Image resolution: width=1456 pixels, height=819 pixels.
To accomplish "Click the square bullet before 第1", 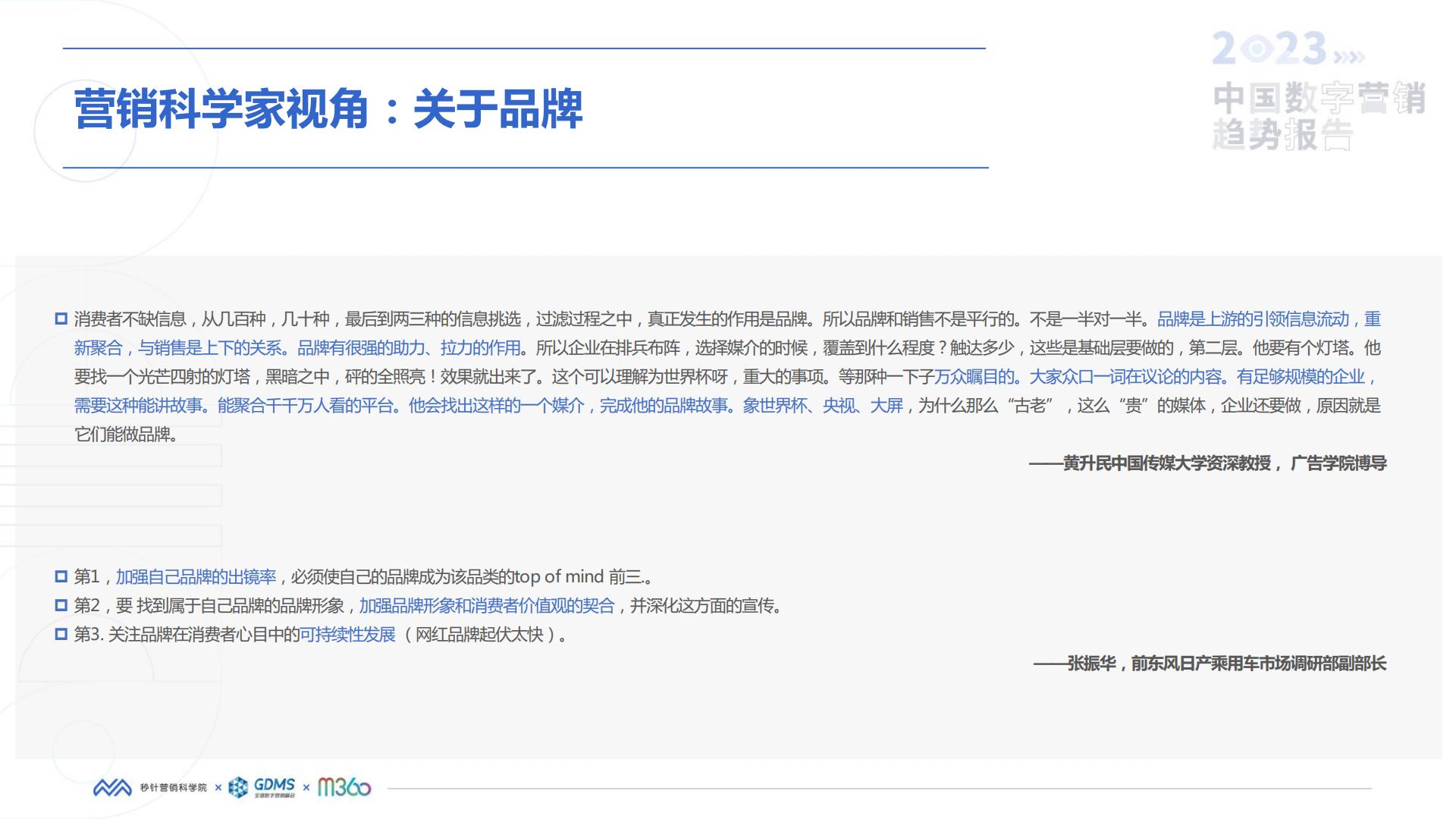I will click(61, 577).
